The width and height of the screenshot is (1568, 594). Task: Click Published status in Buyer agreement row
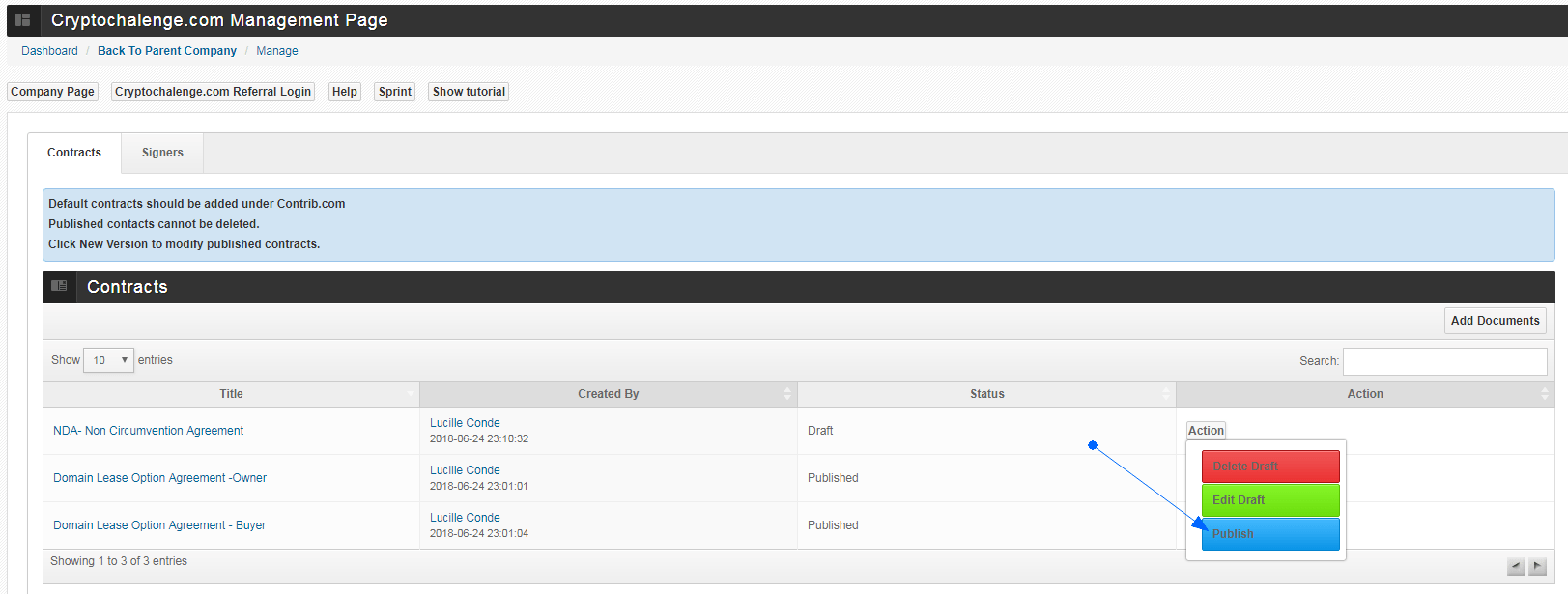(x=833, y=525)
